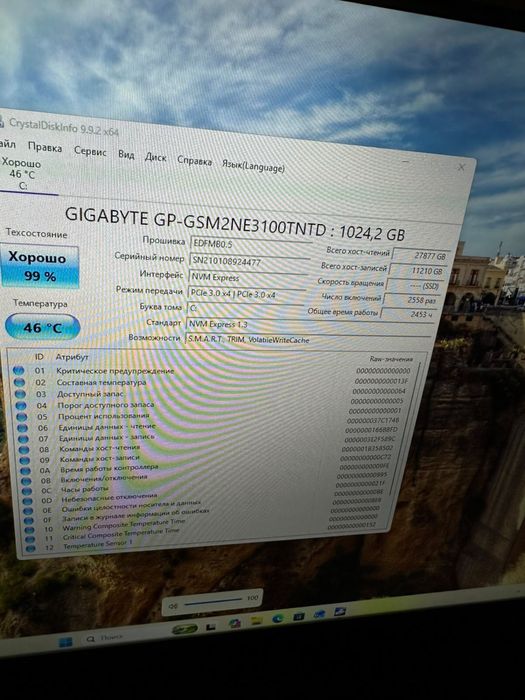Click the NVM Express 1.3 standard field
Screen dimensions: 525x700
point(309,327)
